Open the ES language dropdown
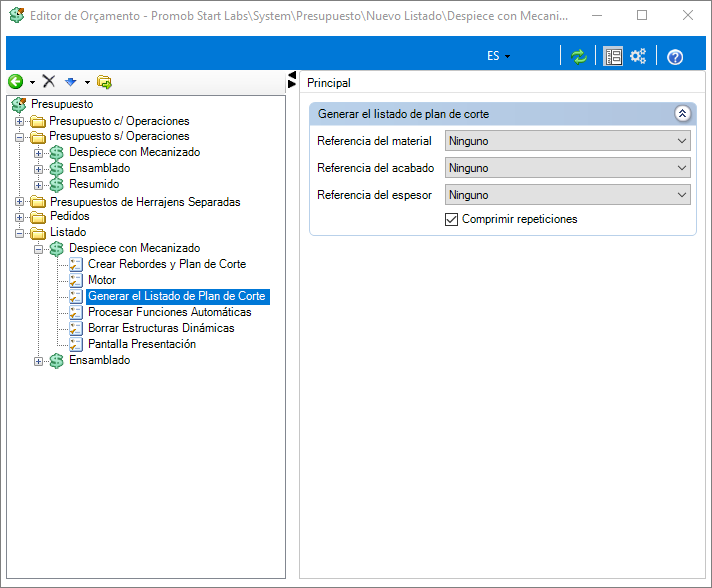Image resolution: width=712 pixels, height=588 pixels. point(498,56)
